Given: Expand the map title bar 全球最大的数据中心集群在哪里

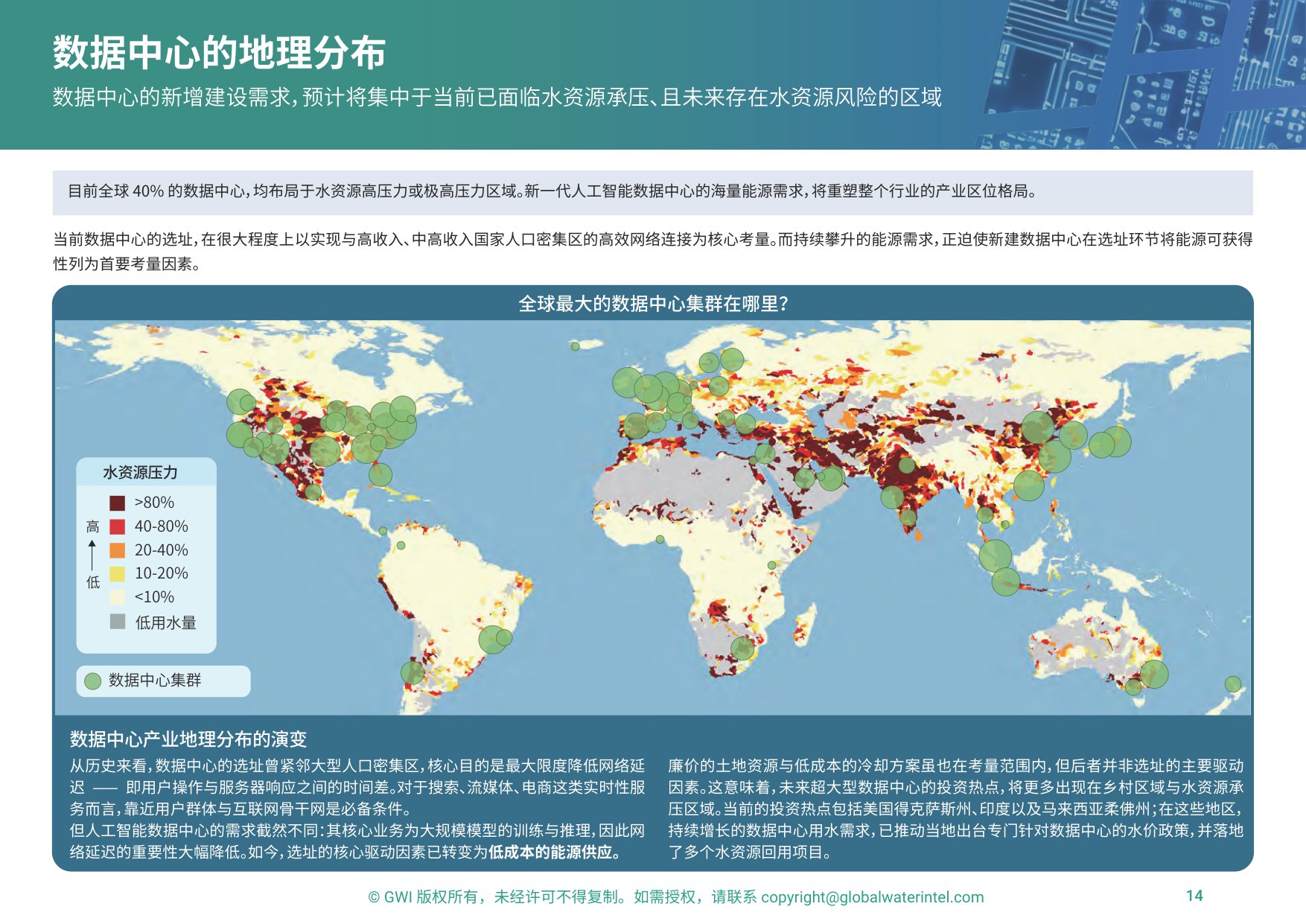Looking at the screenshot, I should (652, 304).
